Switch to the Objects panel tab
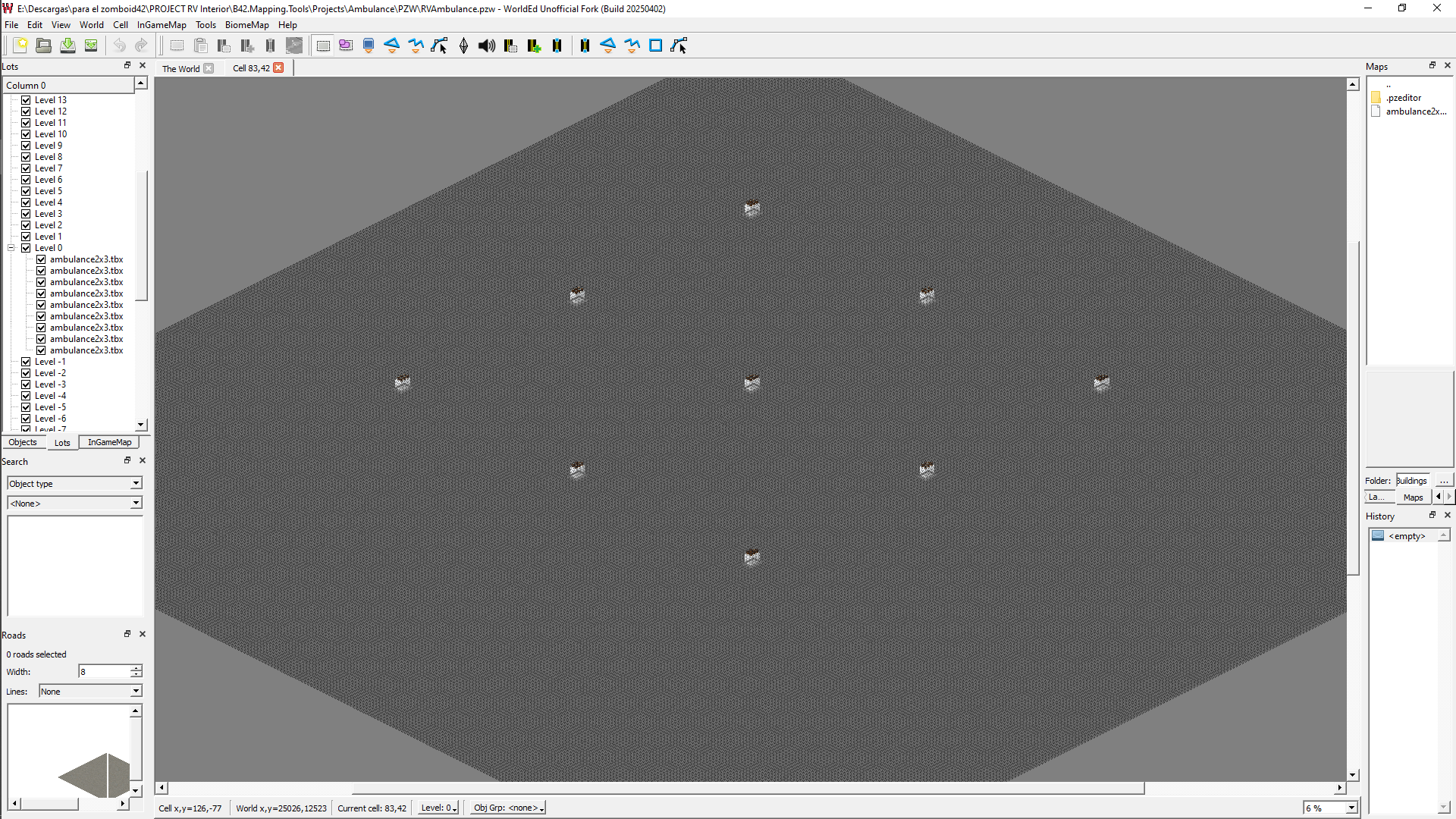1456x819 pixels. tap(23, 442)
